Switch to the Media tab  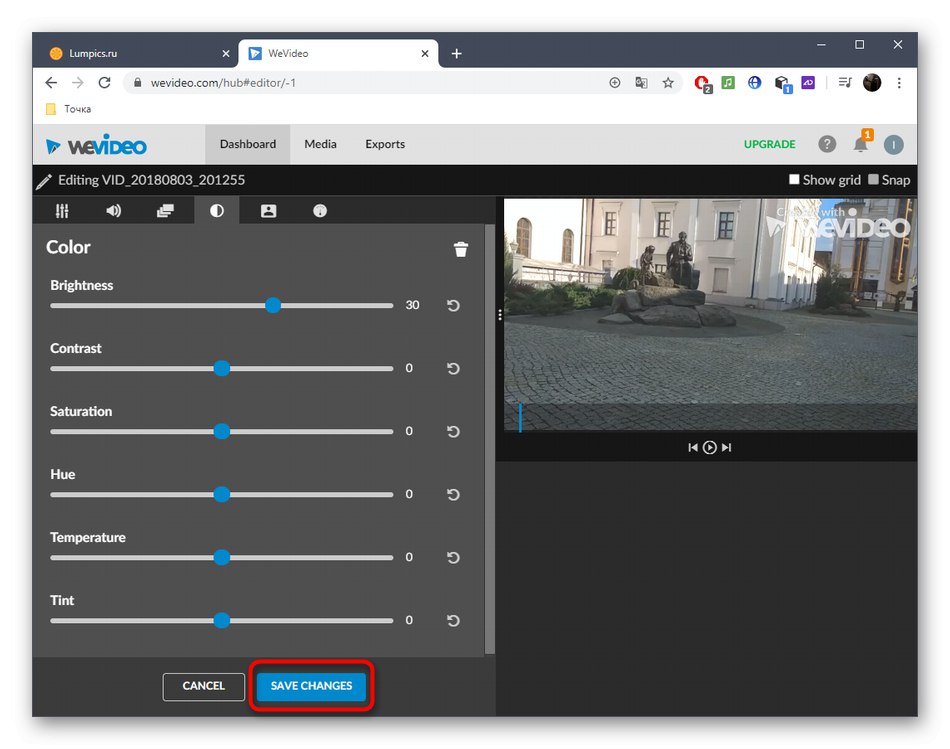[x=320, y=144]
